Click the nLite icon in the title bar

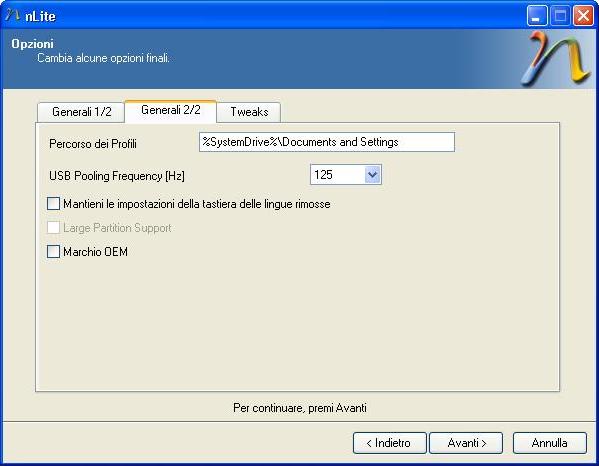coord(13,15)
